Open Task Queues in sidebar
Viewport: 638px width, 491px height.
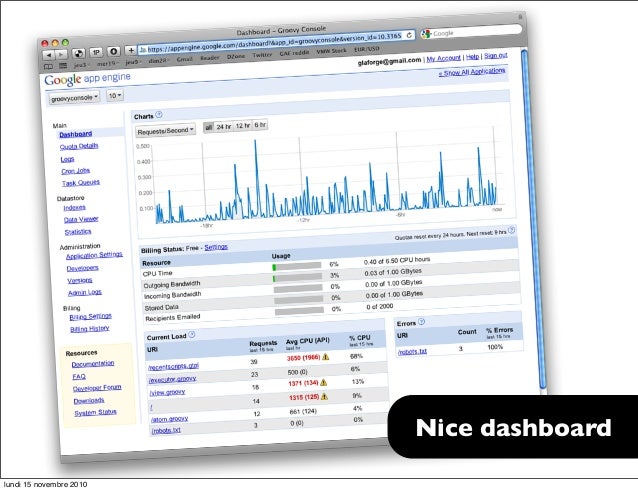[x=81, y=183]
